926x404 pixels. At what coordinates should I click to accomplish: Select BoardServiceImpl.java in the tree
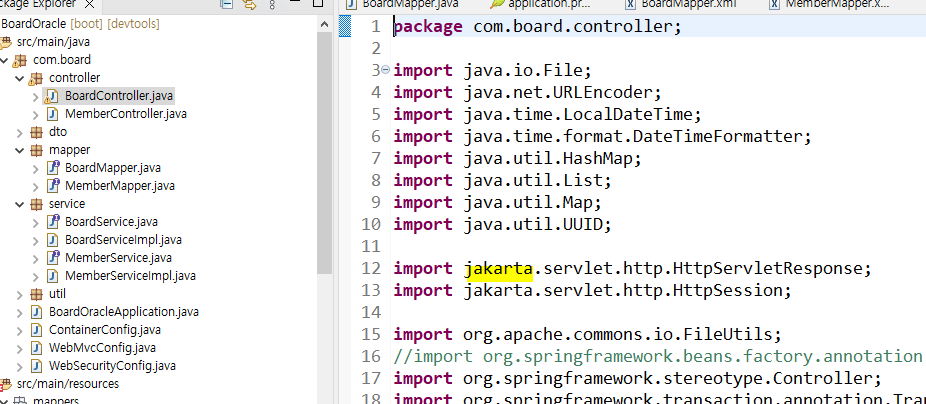point(123,240)
